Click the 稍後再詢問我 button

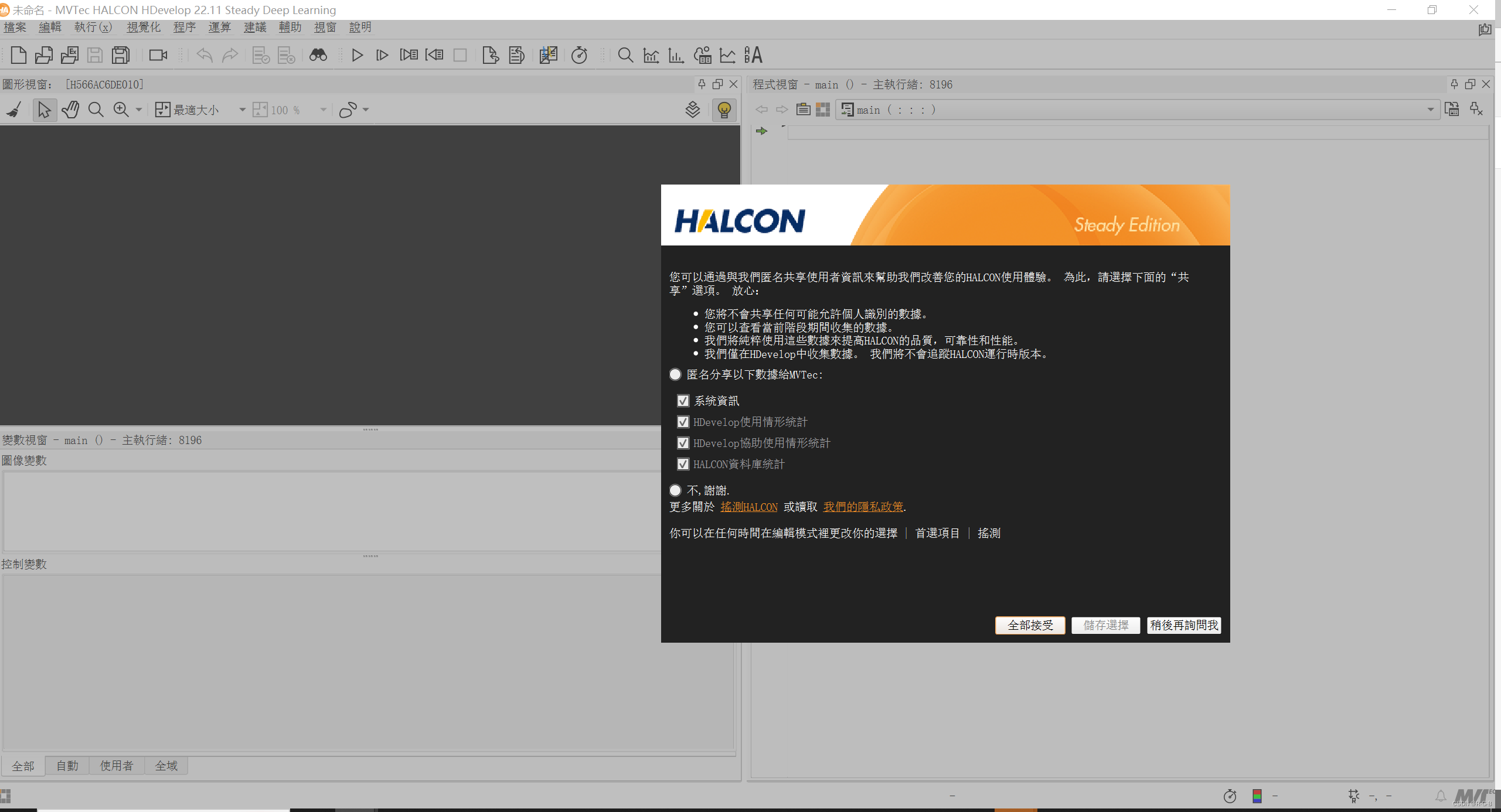coord(1185,625)
